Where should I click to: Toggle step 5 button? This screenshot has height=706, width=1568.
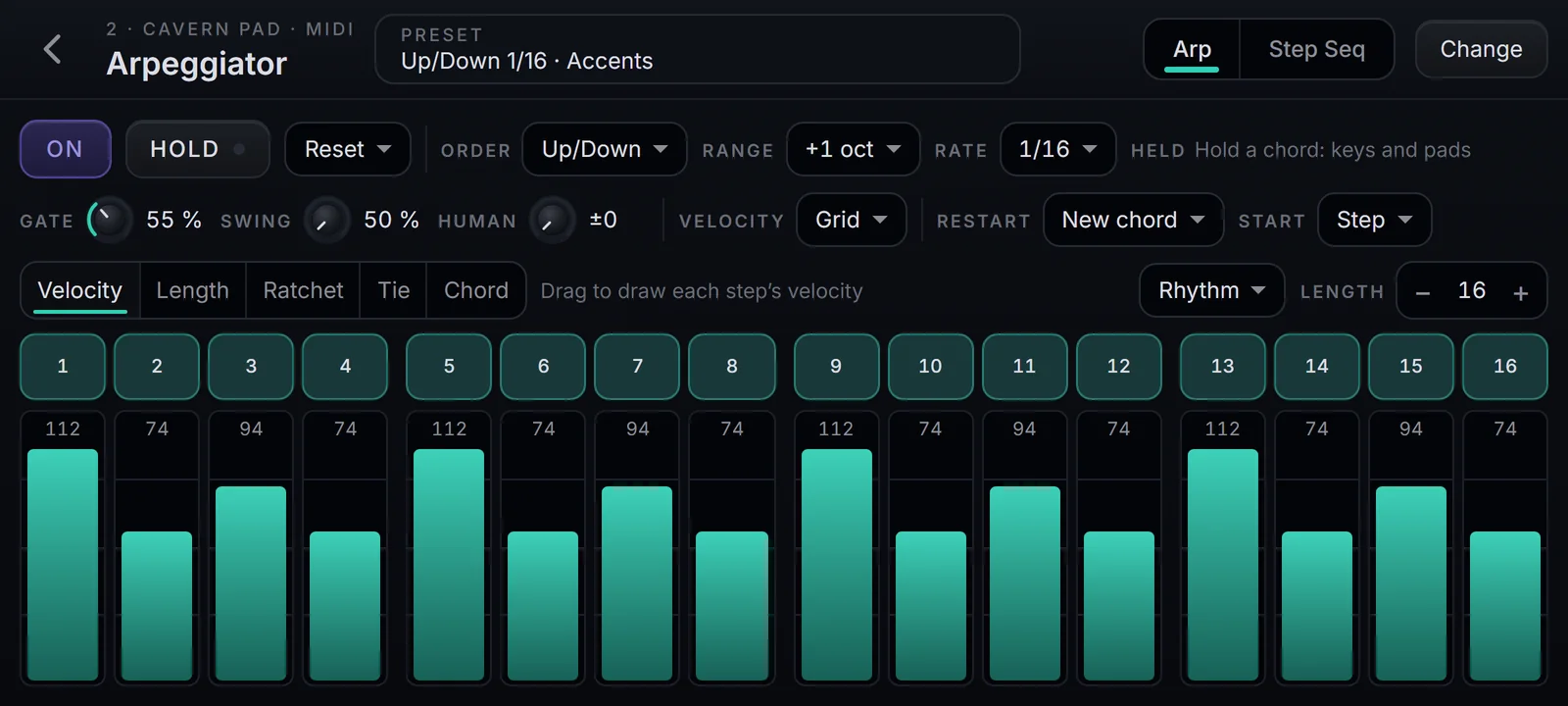[x=449, y=367]
